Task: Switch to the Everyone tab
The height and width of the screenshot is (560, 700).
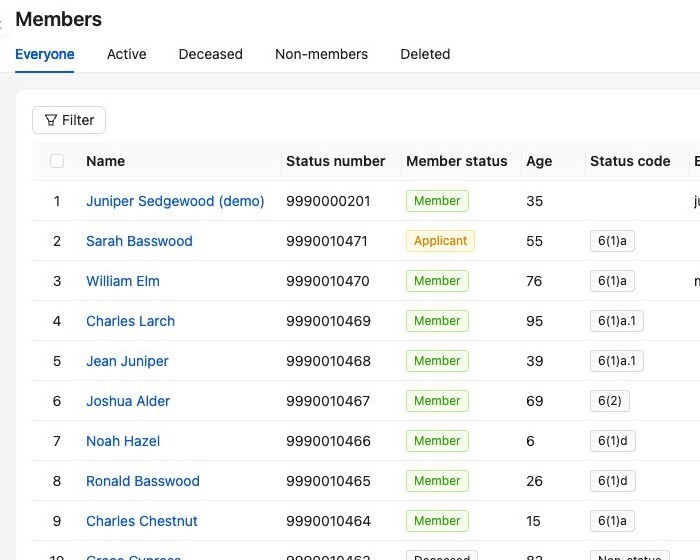Action: coord(45,54)
